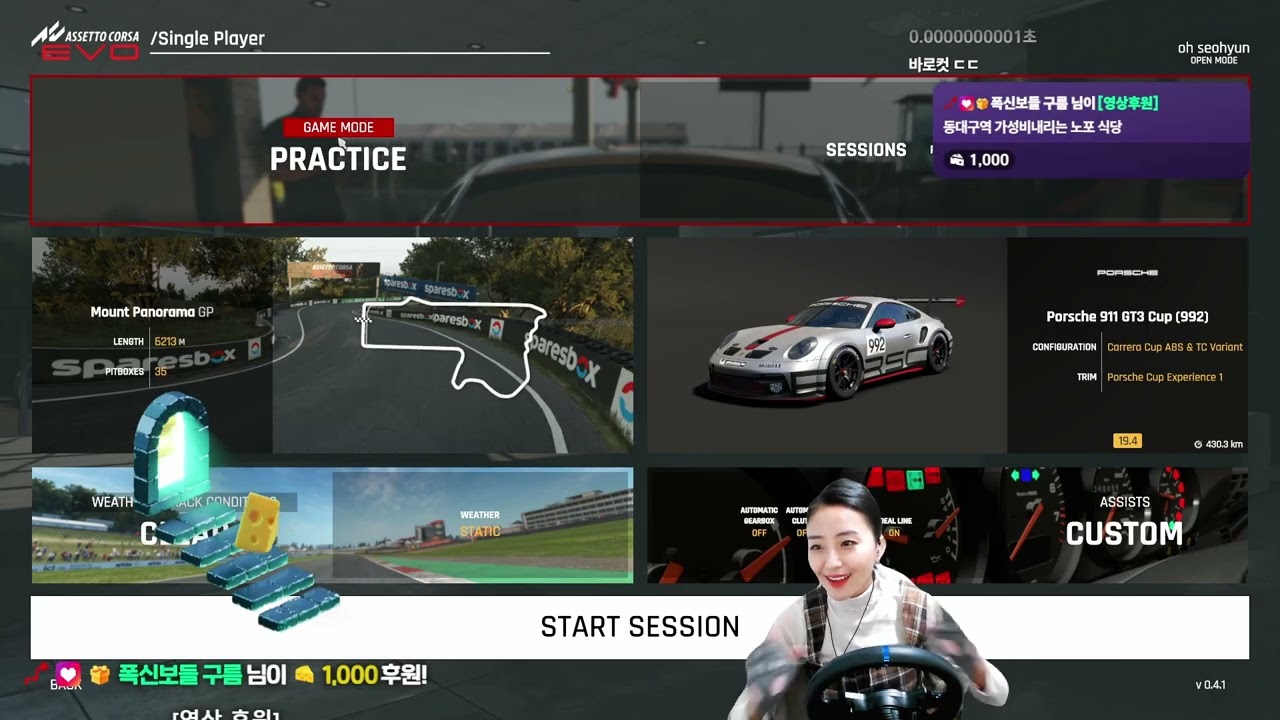Click the v 0.4.1 version label
Viewport: 1280px width, 720px height.
click(1210, 685)
